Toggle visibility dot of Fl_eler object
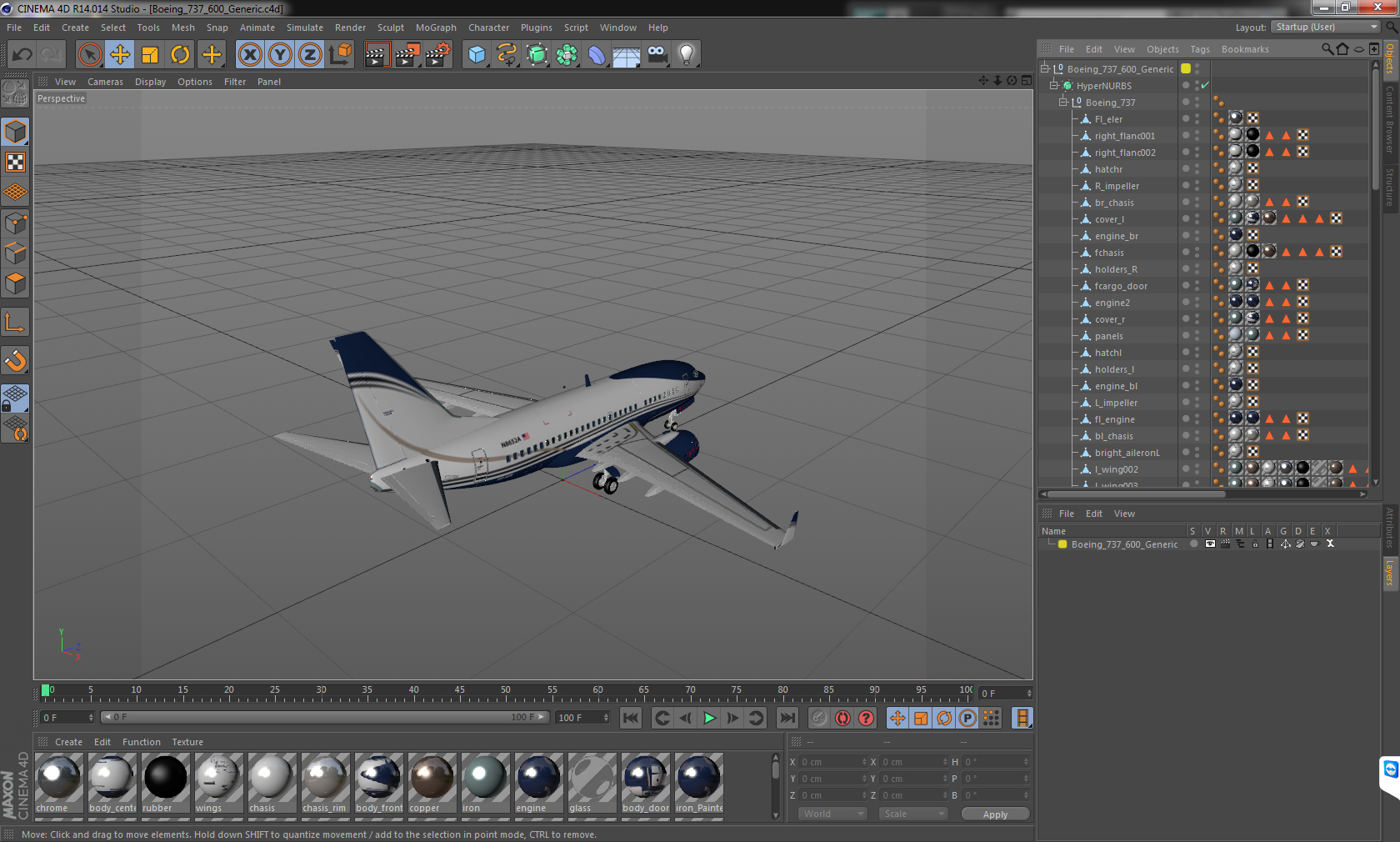Screen dimensions: 1400x842 click(x=1186, y=119)
